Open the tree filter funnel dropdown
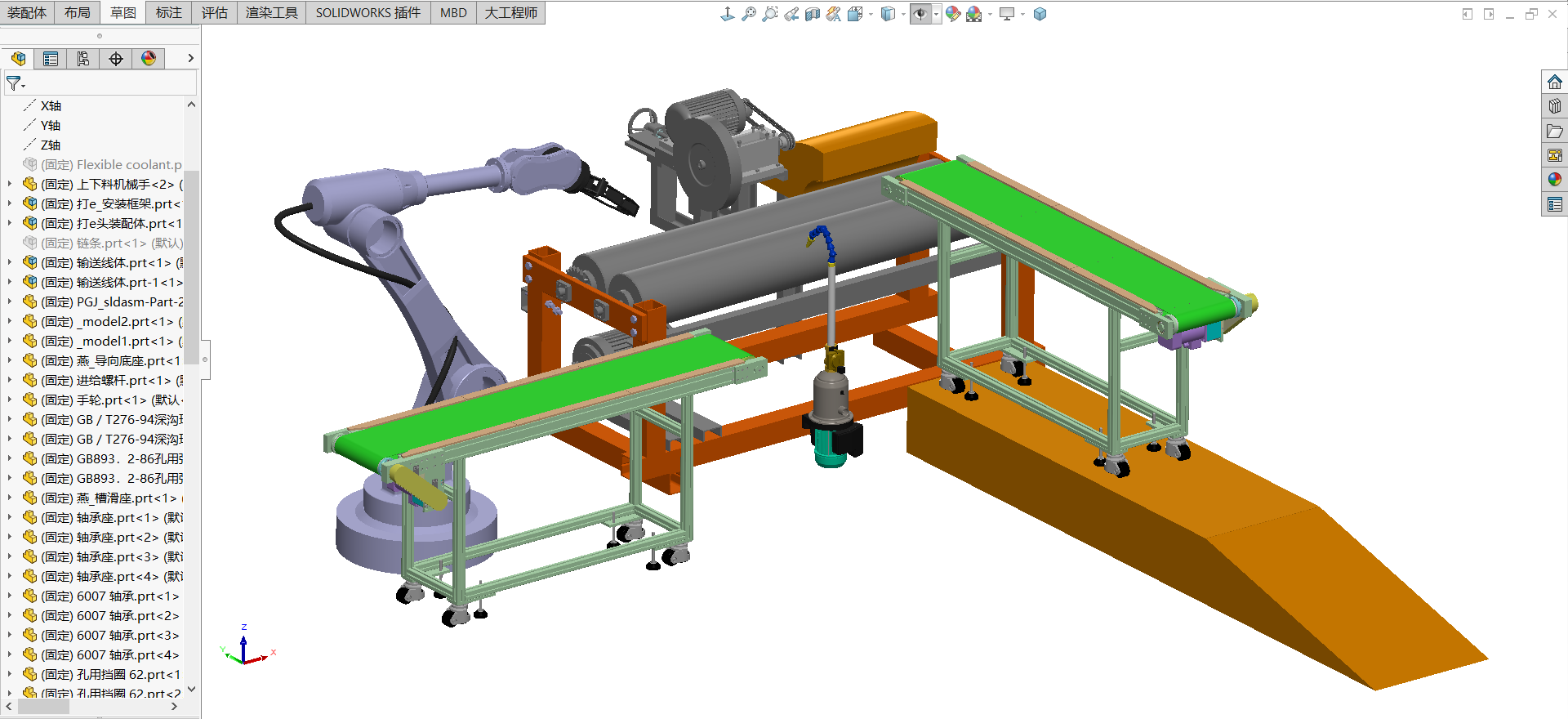Screen dimensions: 1568x719 tap(16, 83)
